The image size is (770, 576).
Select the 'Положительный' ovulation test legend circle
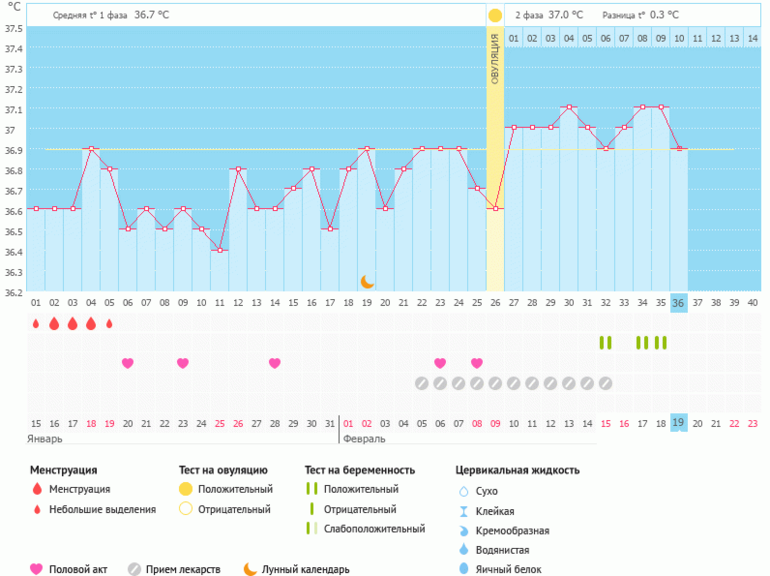[185, 489]
